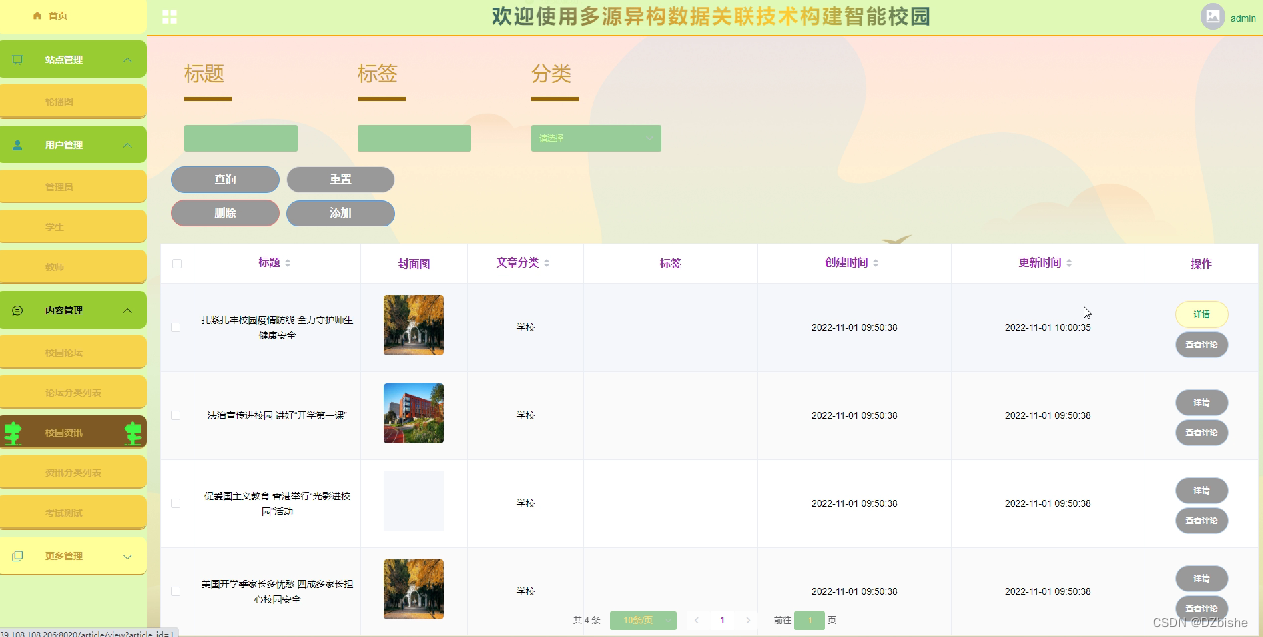The height and width of the screenshot is (637, 1263).
Task: Click the 添加 add button
Action: [x=340, y=213]
